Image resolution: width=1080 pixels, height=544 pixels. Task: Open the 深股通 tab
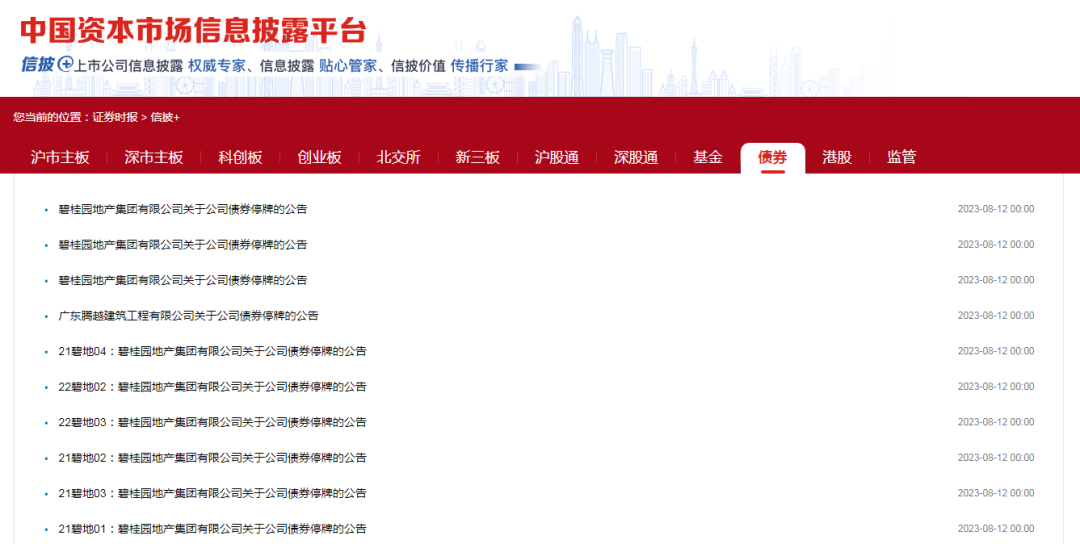coord(636,157)
